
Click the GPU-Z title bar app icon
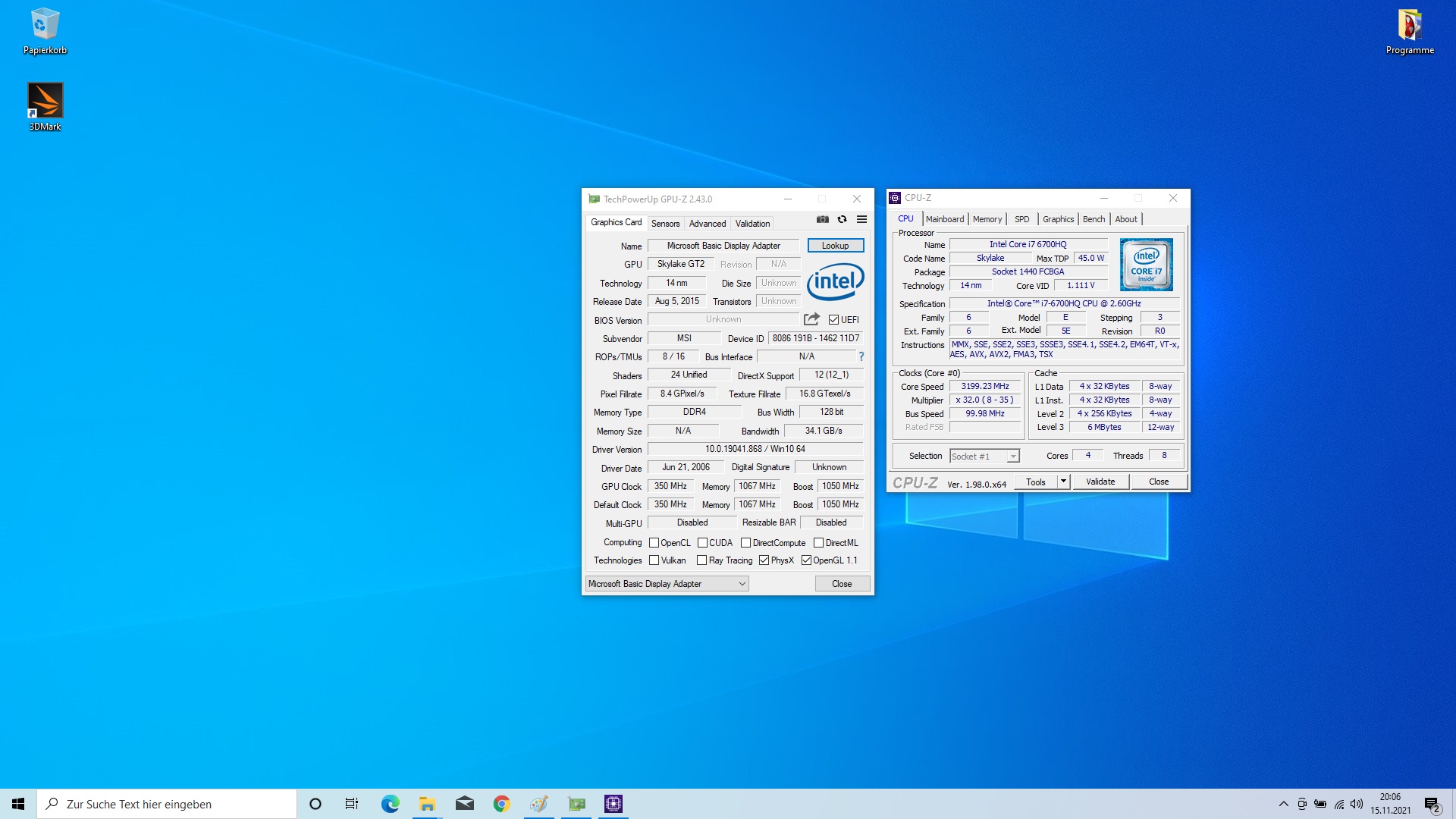(594, 199)
